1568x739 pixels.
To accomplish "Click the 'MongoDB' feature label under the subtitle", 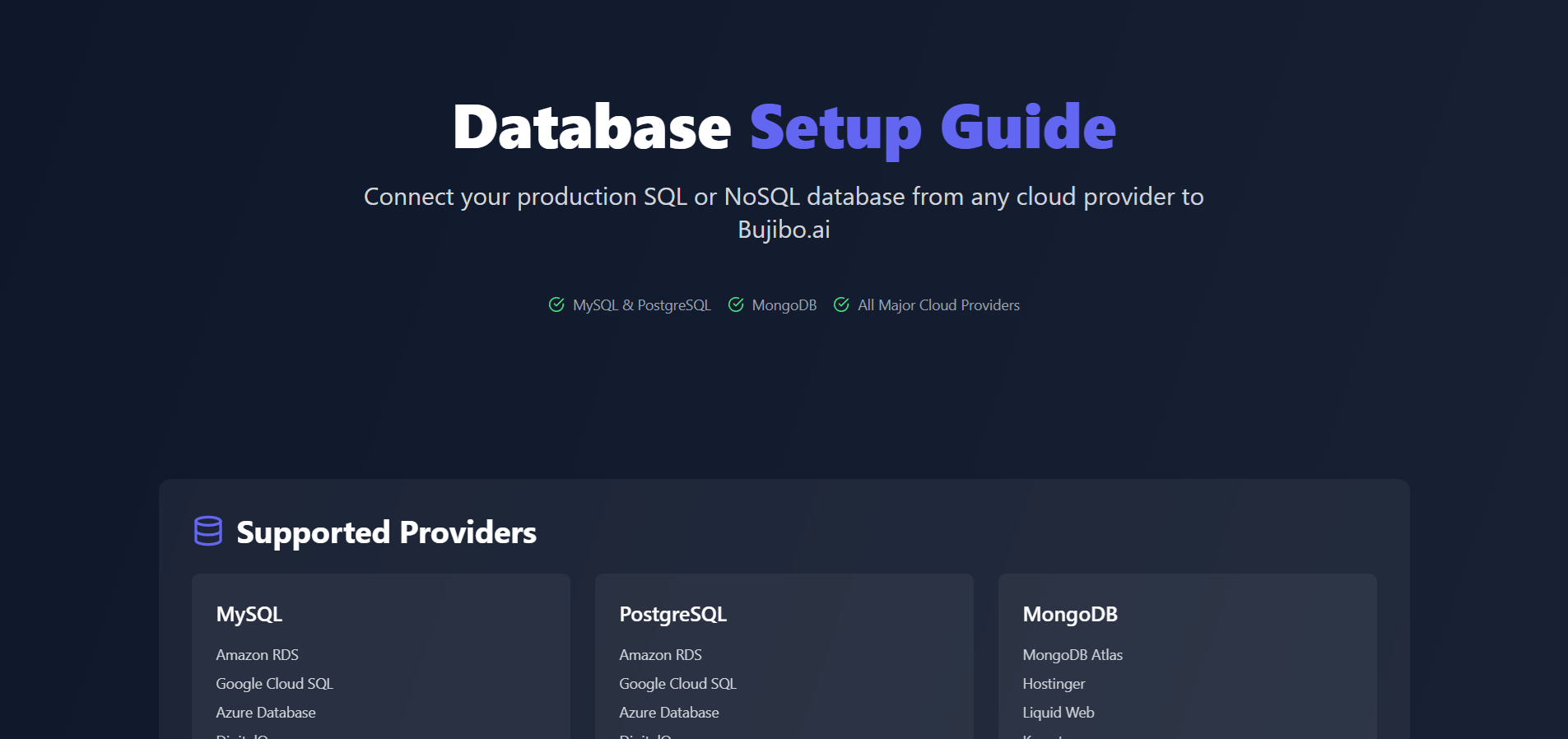I will (x=784, y=305).
